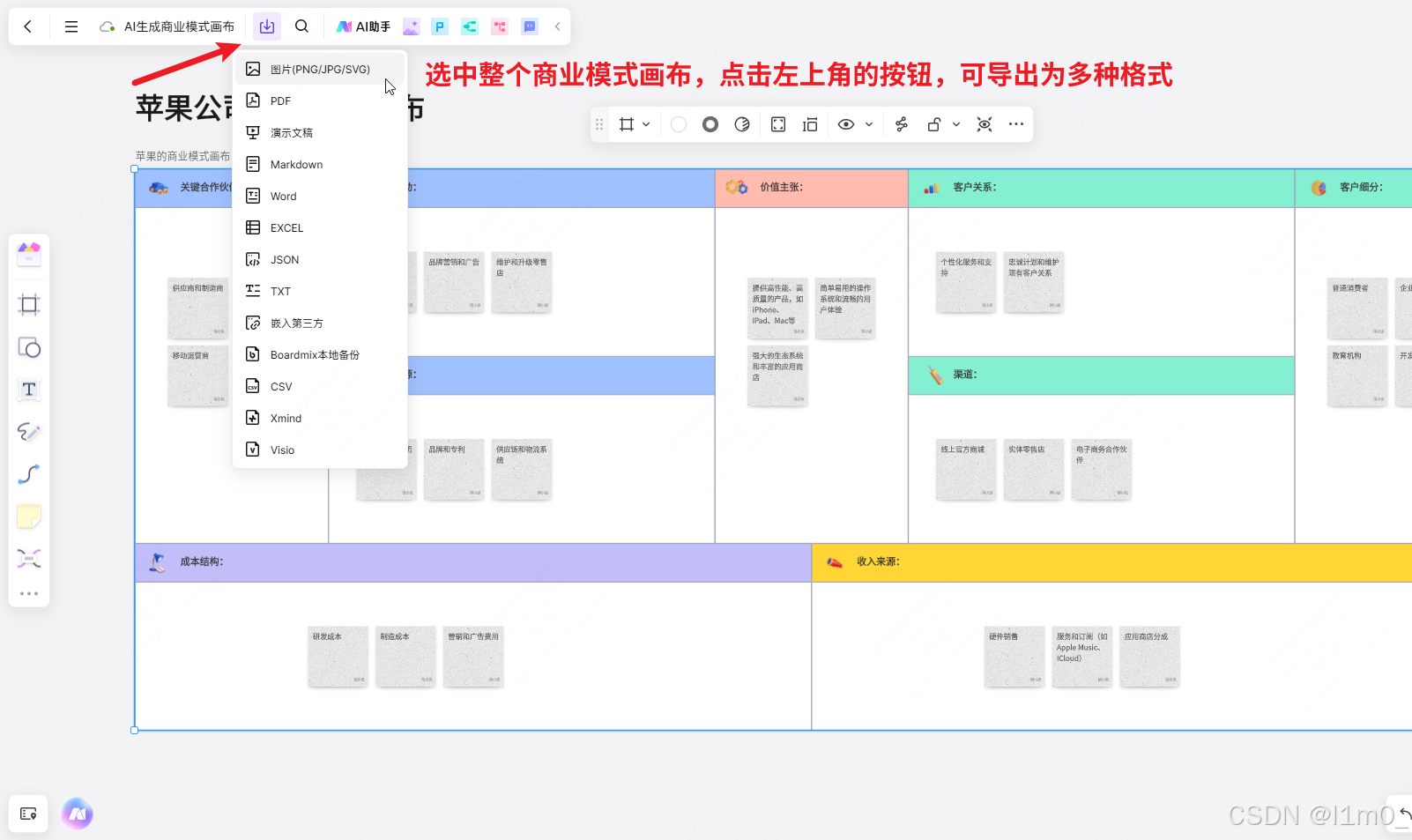Choose Boardmix本地备份 backup option
Image resolution: width=1412 pixels, height=840 pixels.
[320, 354]
